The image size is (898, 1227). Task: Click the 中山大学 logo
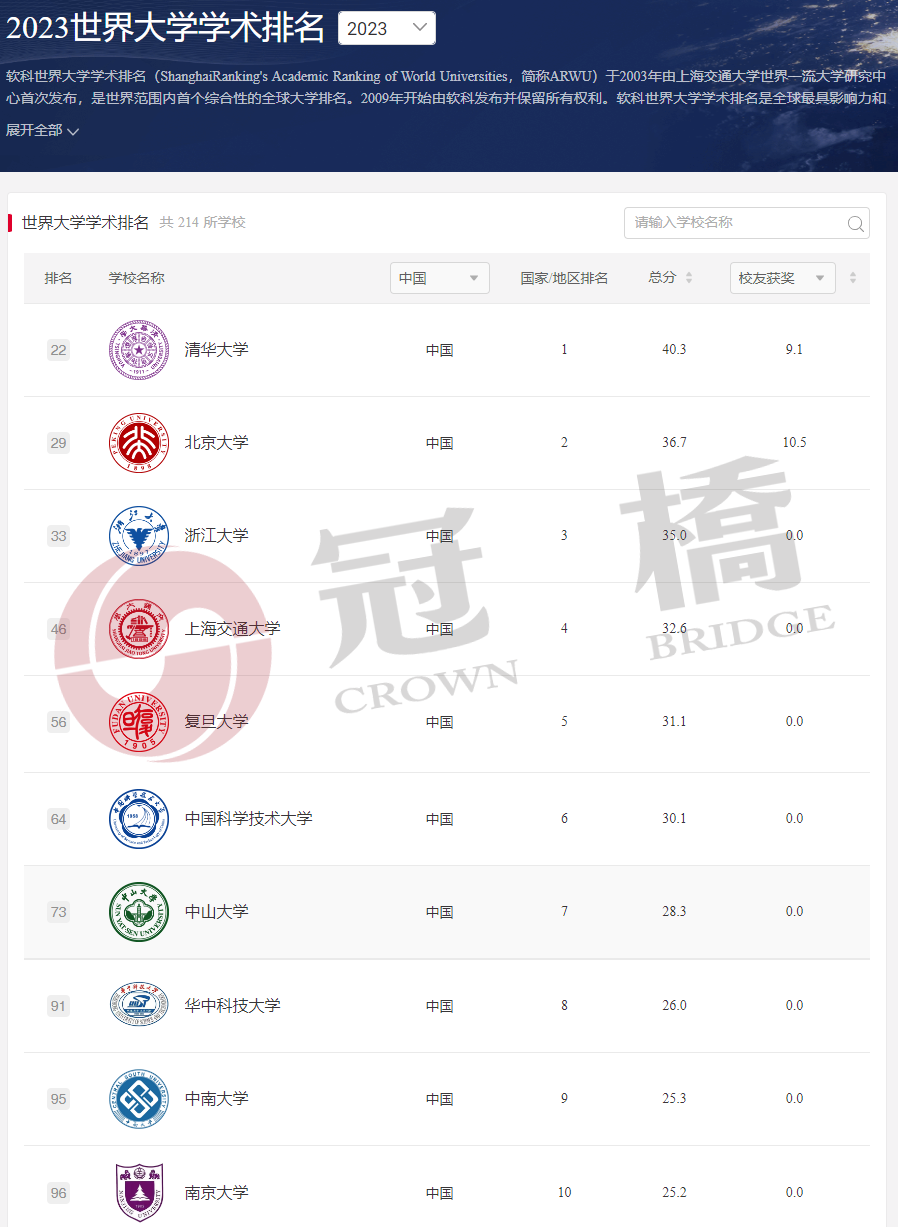[139, 912]
